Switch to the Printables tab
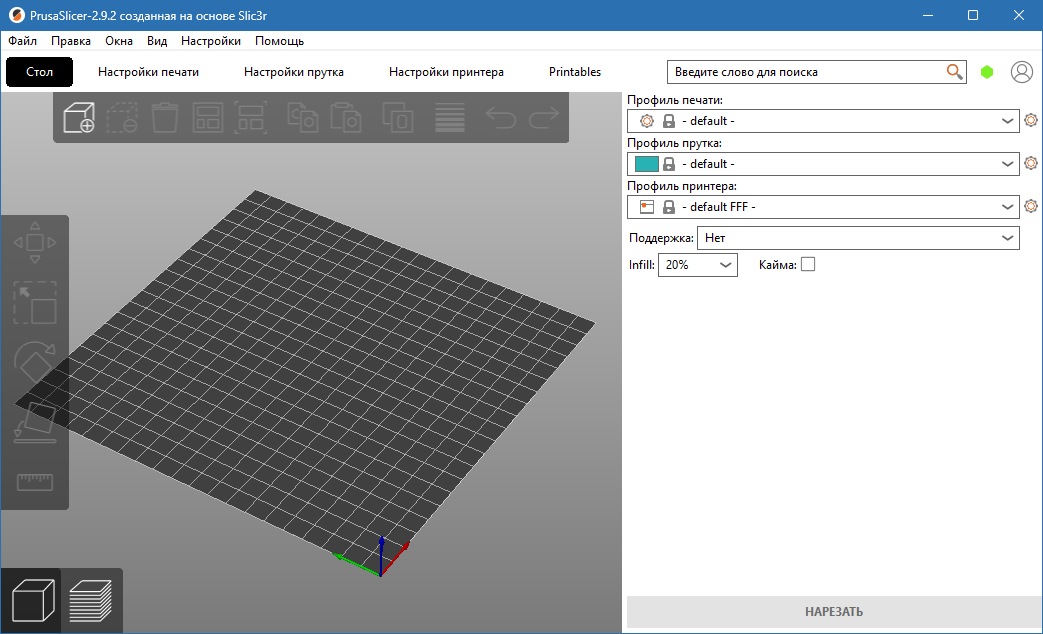The image size is (1043, 634). click(575, 72)
